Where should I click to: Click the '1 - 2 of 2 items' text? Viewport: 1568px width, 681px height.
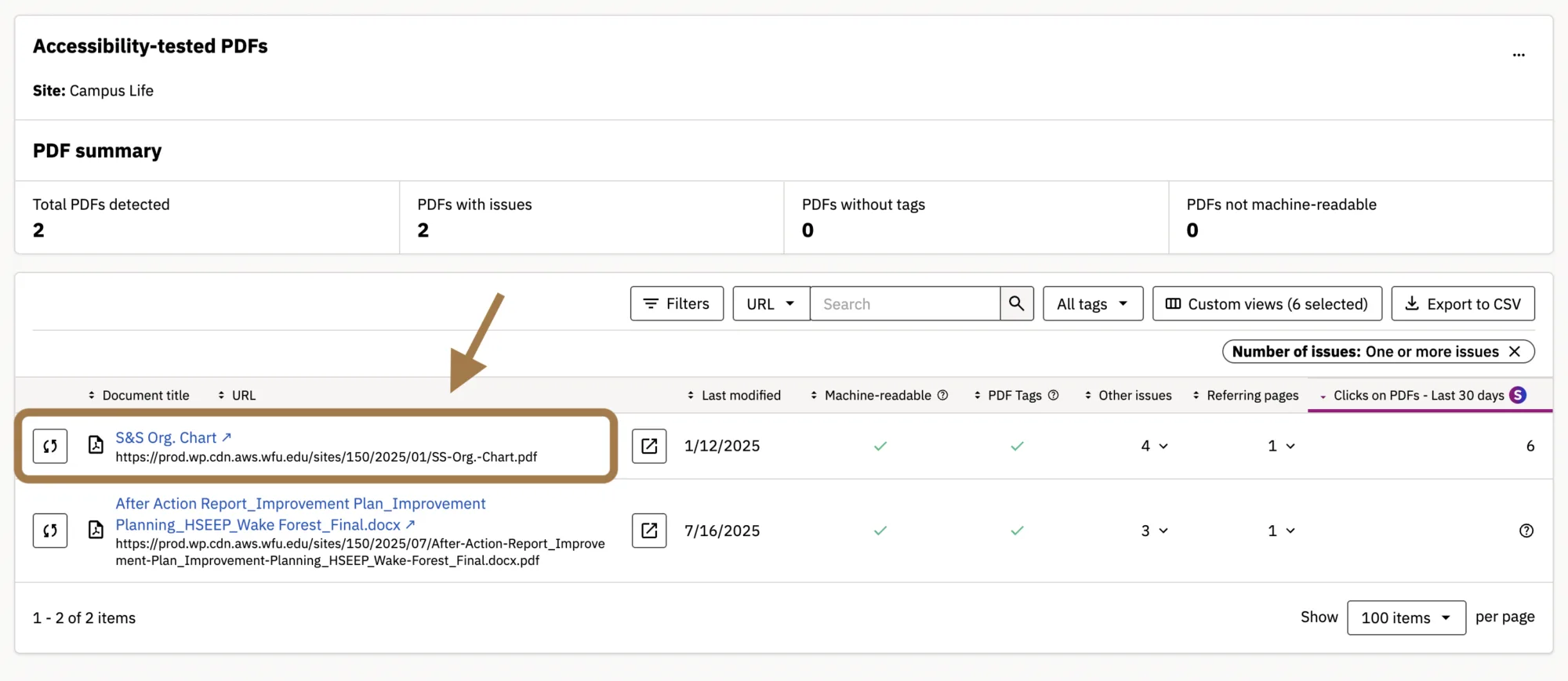point(84,618)
